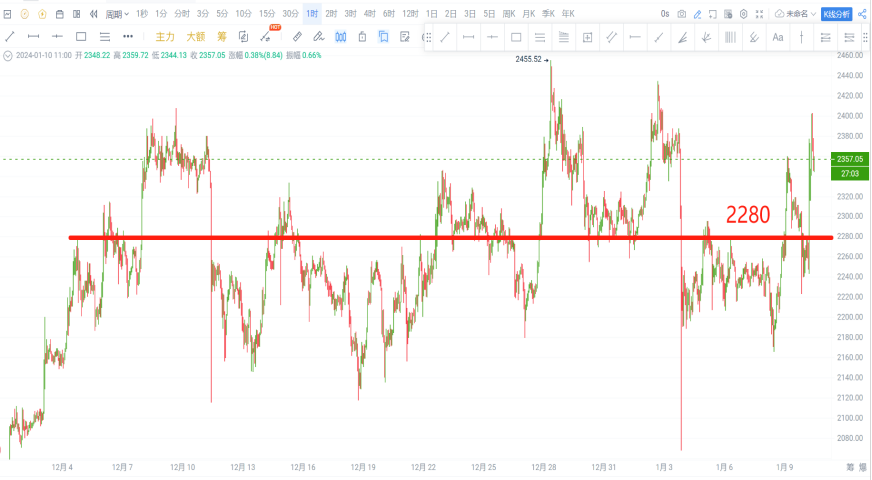
Task: Open chart settings hexagon icon
Action: [744, 14]
